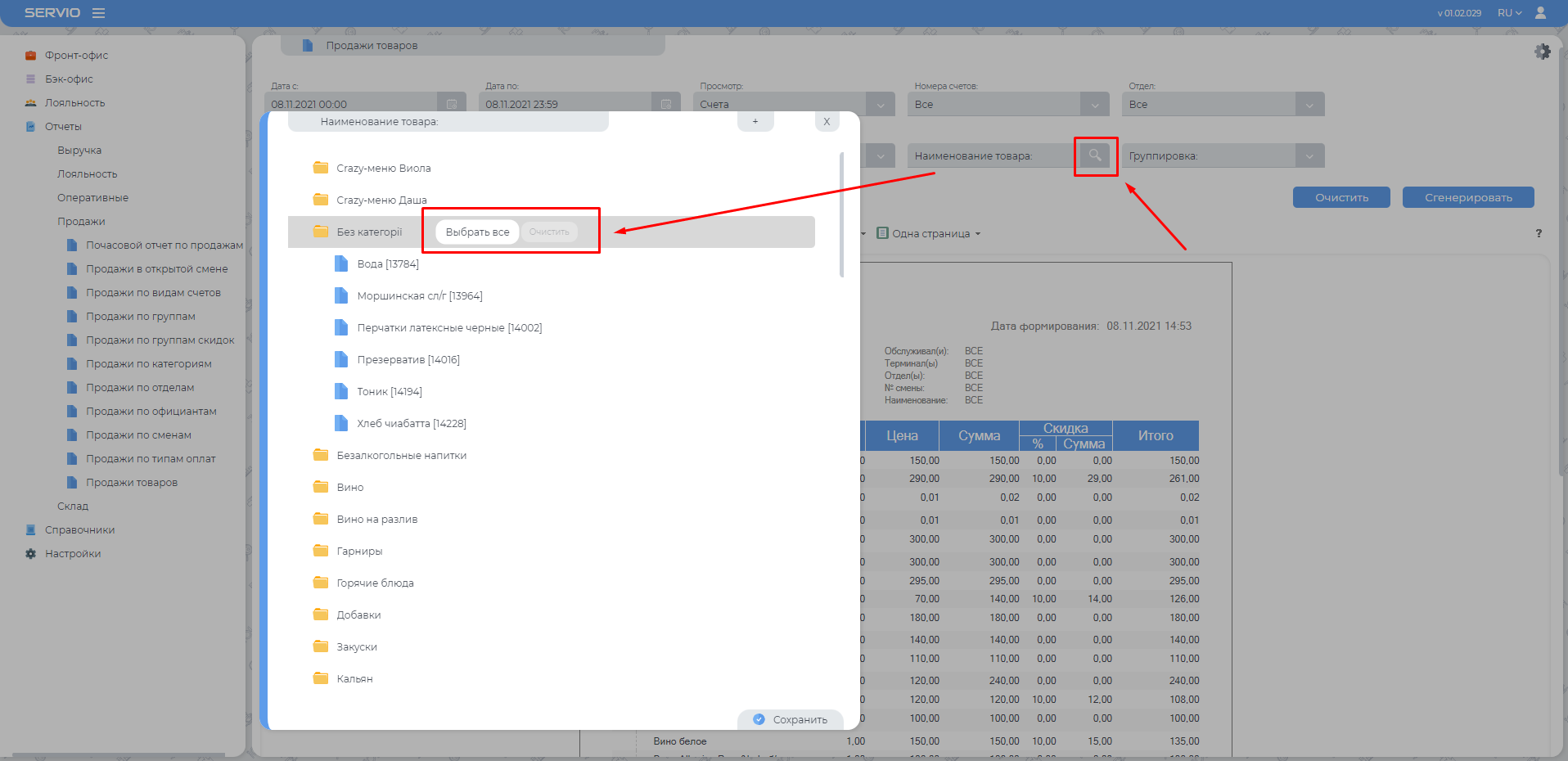The image size is (1568, 761).
Task: Click the hamburger menu icon next to SERVIO
Action: (98, 13)
